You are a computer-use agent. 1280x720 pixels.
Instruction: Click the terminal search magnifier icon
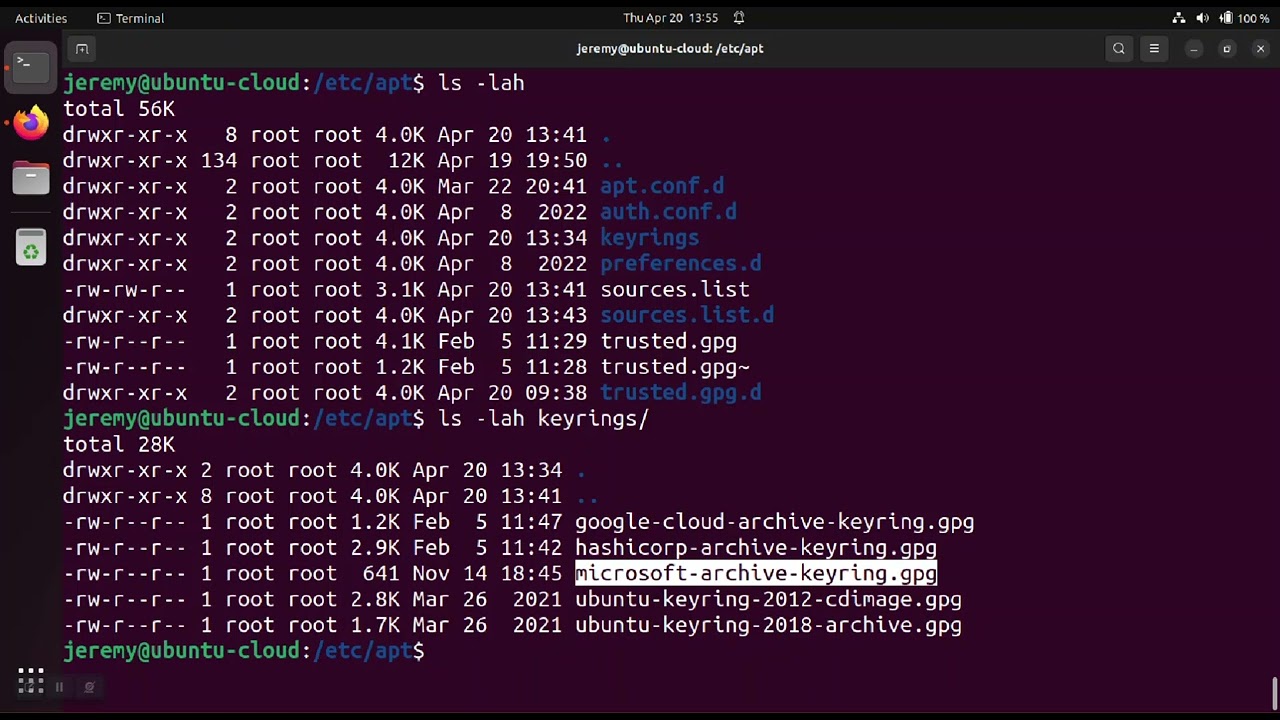1119,49
